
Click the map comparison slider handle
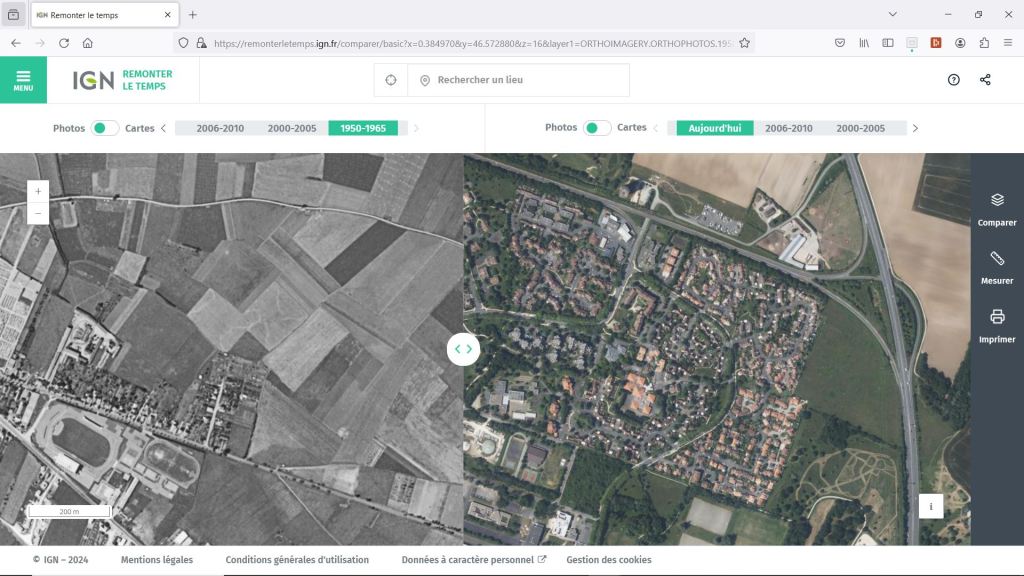coord(463,349)
